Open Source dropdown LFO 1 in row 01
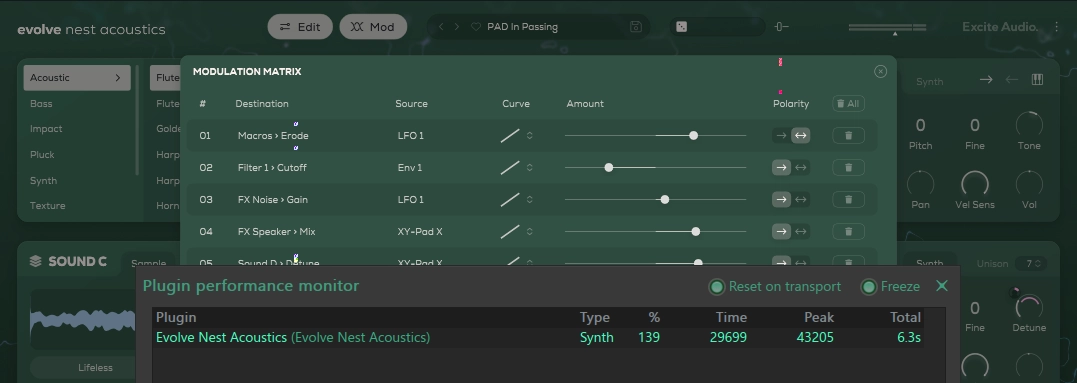1077x383 pixels. pyautogui.click(x=411, y=135)
